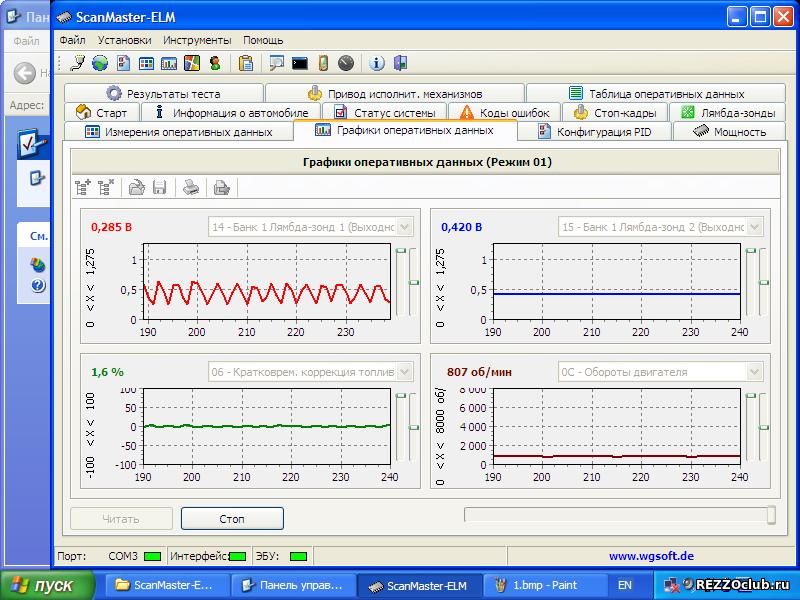Viewport: 800px width, 600px height.
Task: Click the globe icon in the toolbar
Action: (x=100, y=63)
